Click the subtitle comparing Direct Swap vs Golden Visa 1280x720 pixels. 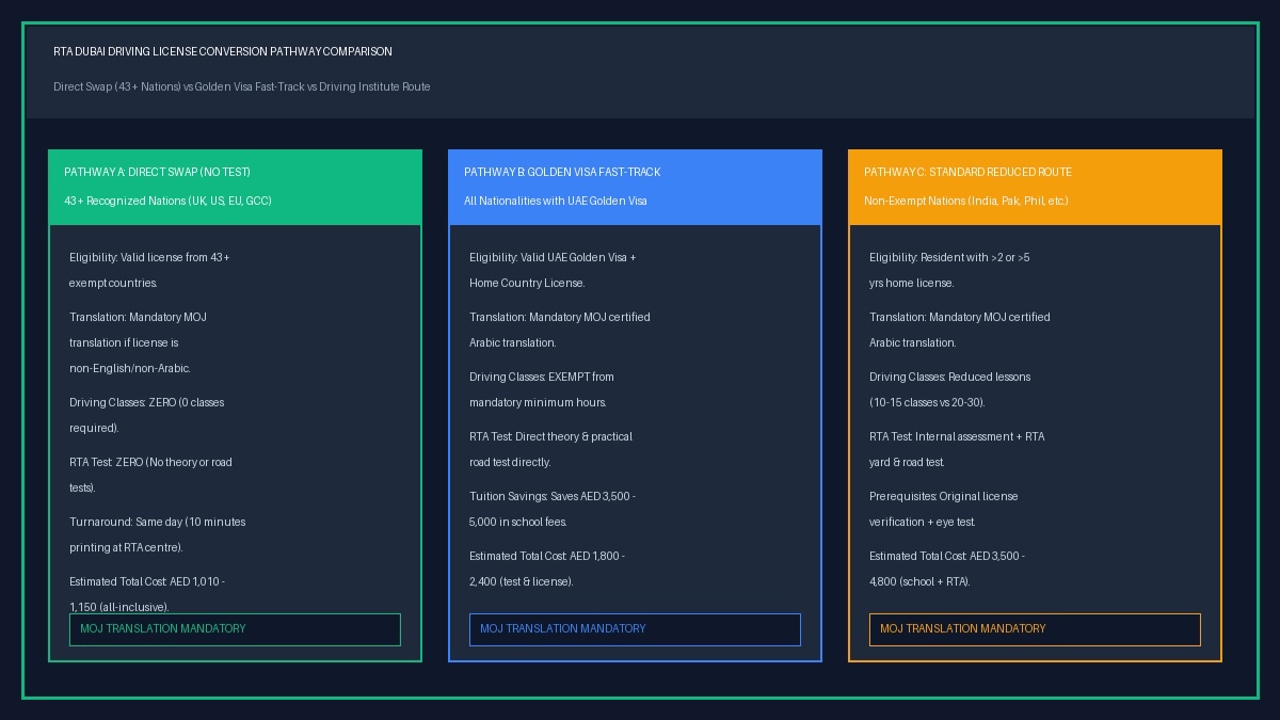pyautogui.click(x=242, y=87)
